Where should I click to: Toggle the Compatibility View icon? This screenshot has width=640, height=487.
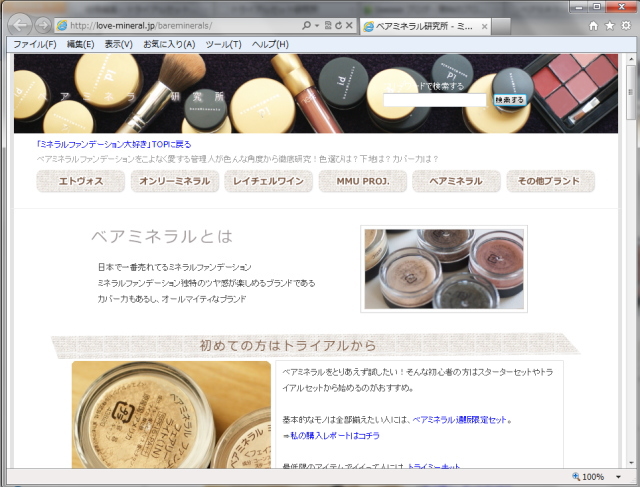[328, 25]
